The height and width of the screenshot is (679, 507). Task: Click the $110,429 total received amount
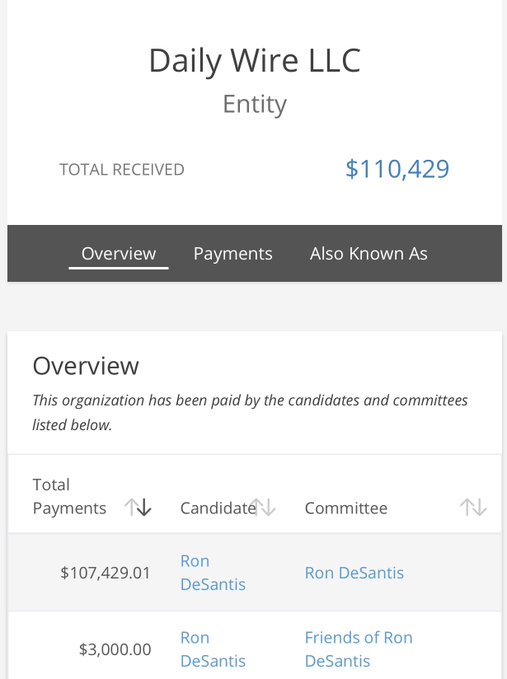click(397, 169)
